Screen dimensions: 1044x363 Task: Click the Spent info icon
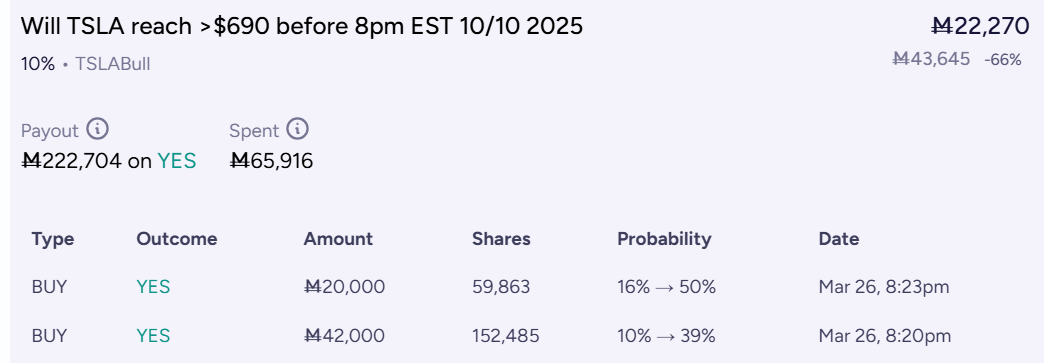tap(298, 129)
